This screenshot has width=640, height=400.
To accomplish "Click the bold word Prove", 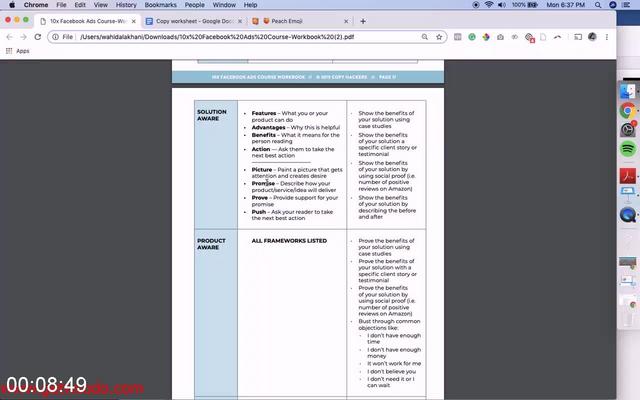I will [260, 198].
